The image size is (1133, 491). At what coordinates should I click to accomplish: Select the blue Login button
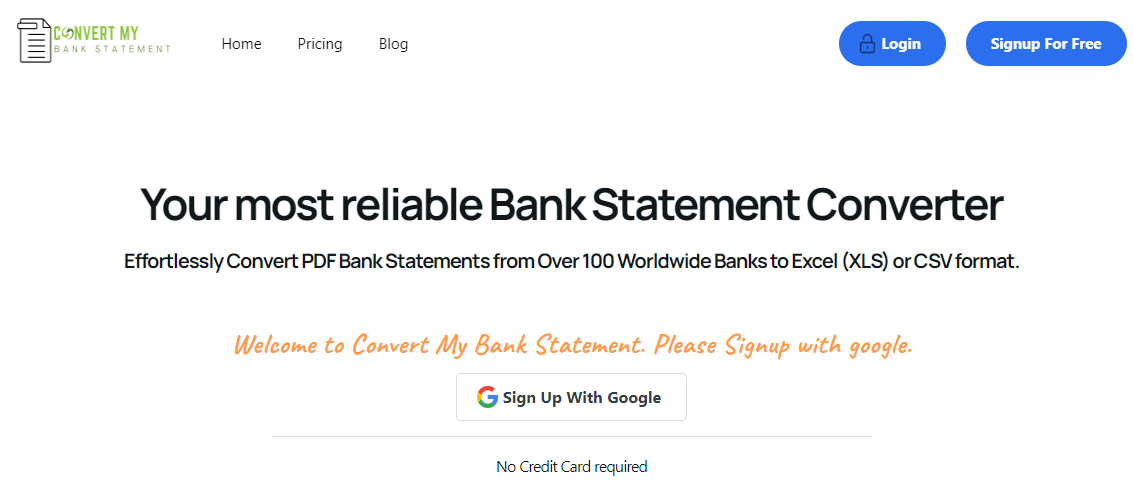892,43
